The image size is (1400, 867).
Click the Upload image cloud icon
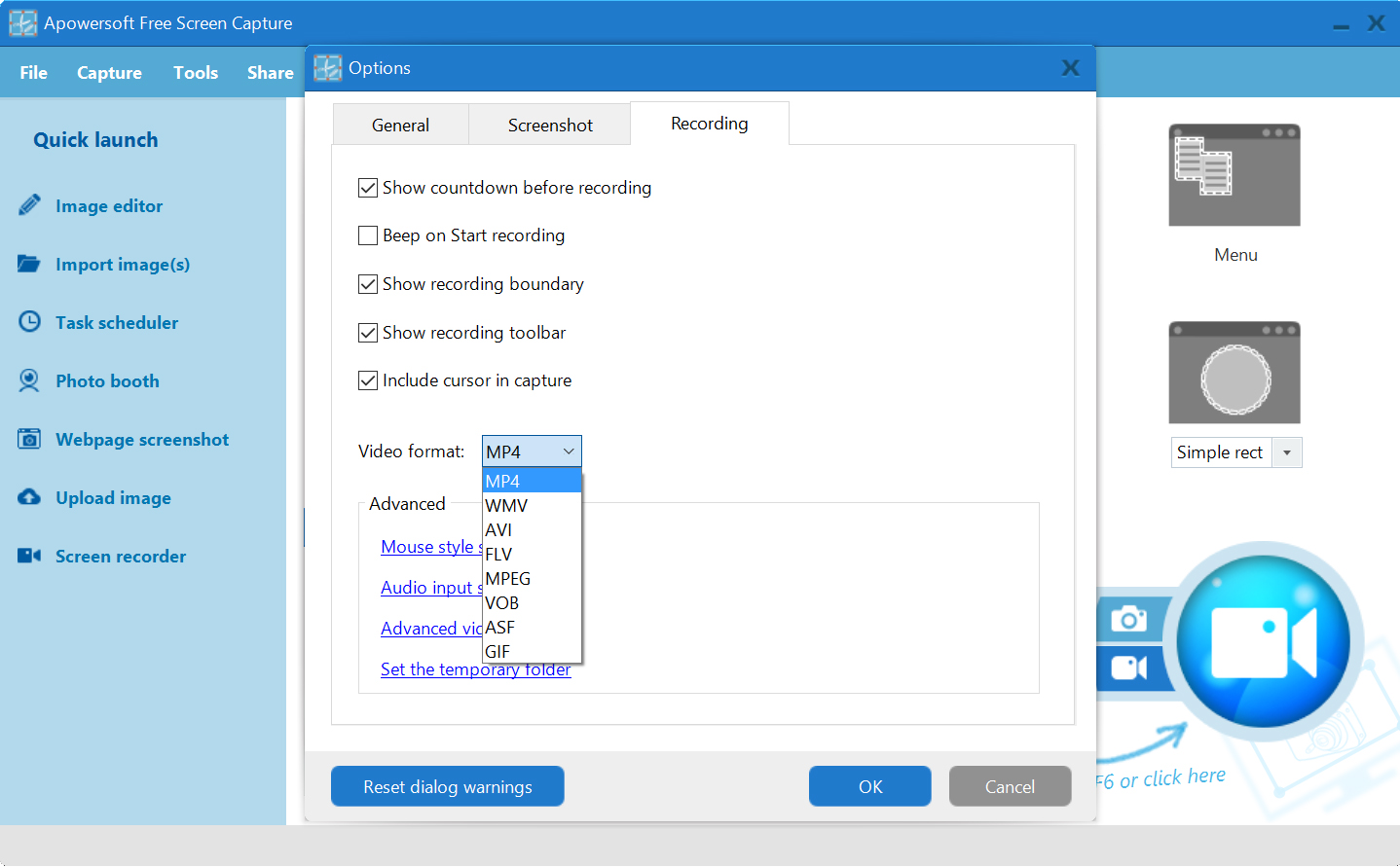click(x=29, y=497)
